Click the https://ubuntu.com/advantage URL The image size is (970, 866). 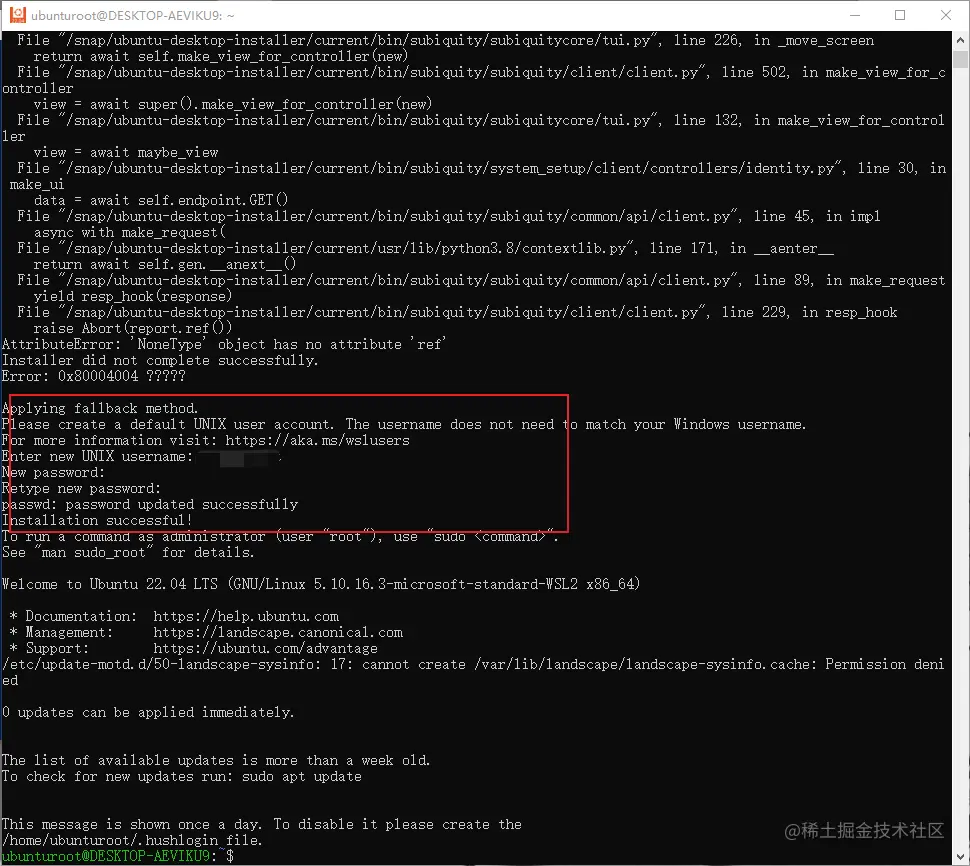point(265,649)
